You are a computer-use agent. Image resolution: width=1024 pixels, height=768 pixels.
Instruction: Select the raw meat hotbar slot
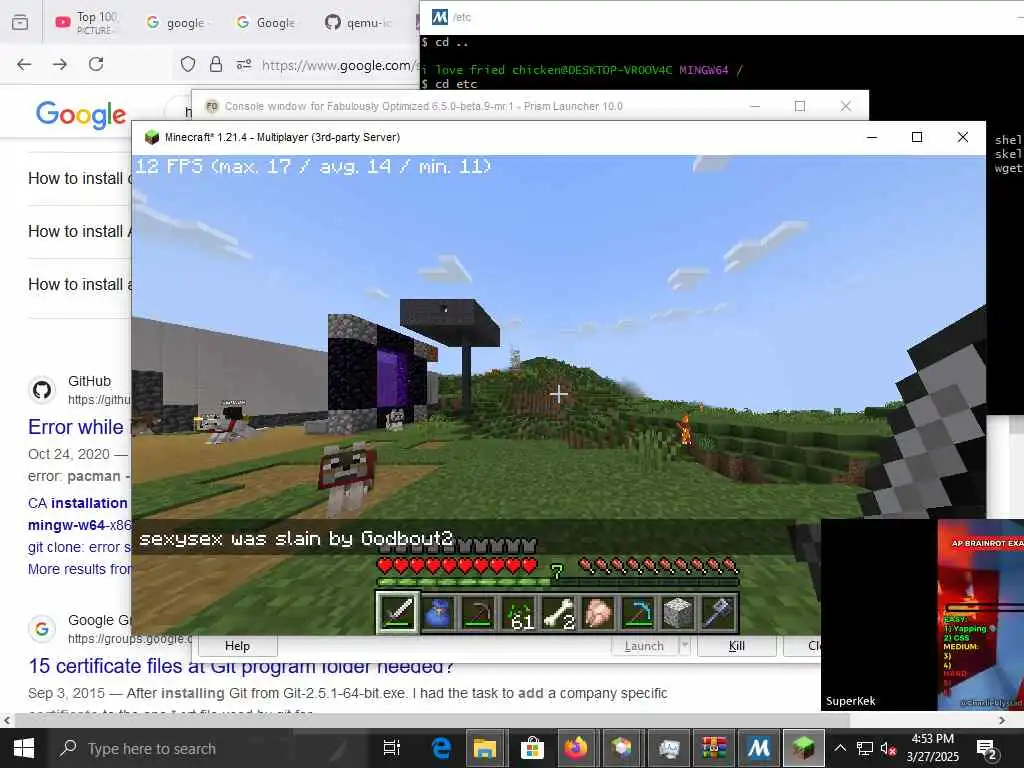click(598, 613)
